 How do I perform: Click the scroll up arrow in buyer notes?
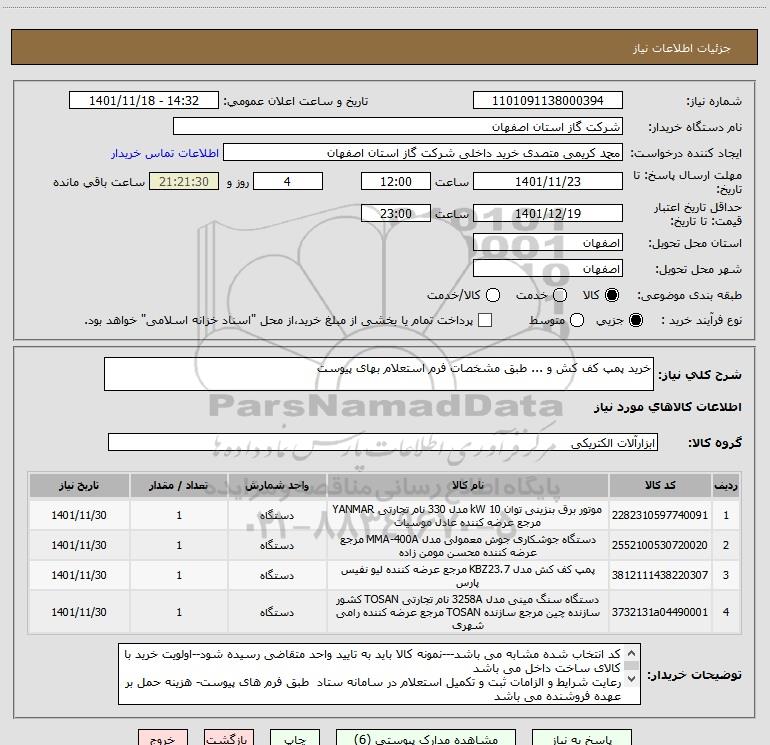[632, 653]
